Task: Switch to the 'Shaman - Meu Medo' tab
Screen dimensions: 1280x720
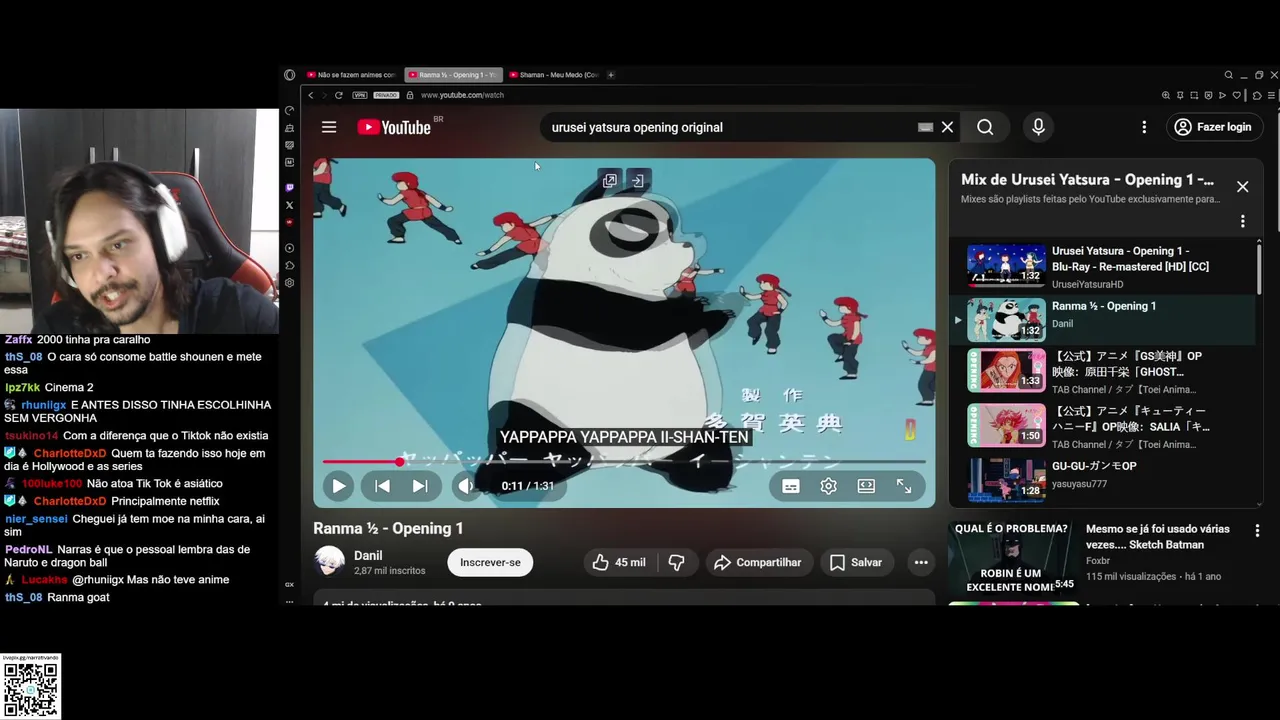Action: (x=553, y=75)
